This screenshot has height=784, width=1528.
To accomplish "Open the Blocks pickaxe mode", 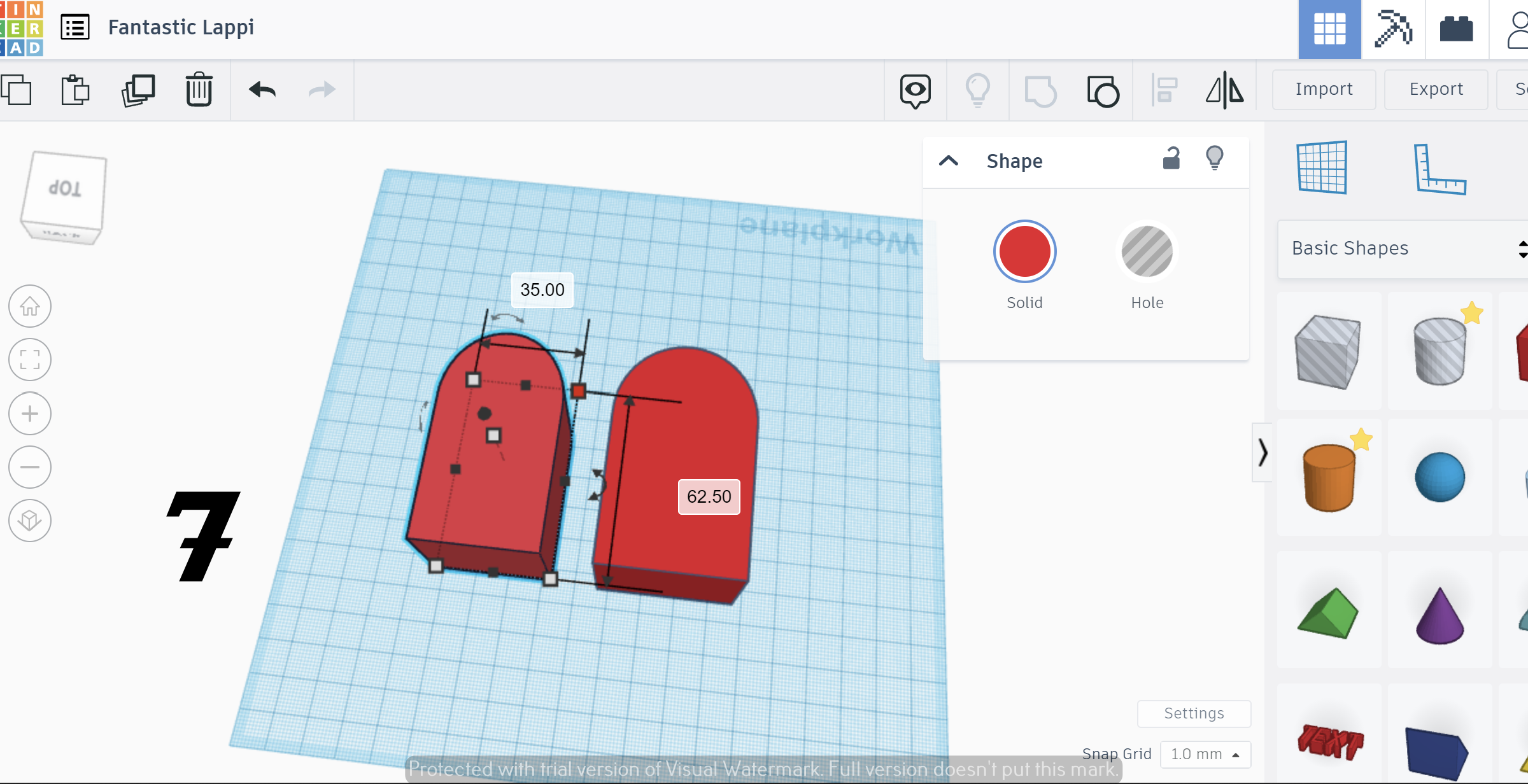I will tap(1393, 29).
